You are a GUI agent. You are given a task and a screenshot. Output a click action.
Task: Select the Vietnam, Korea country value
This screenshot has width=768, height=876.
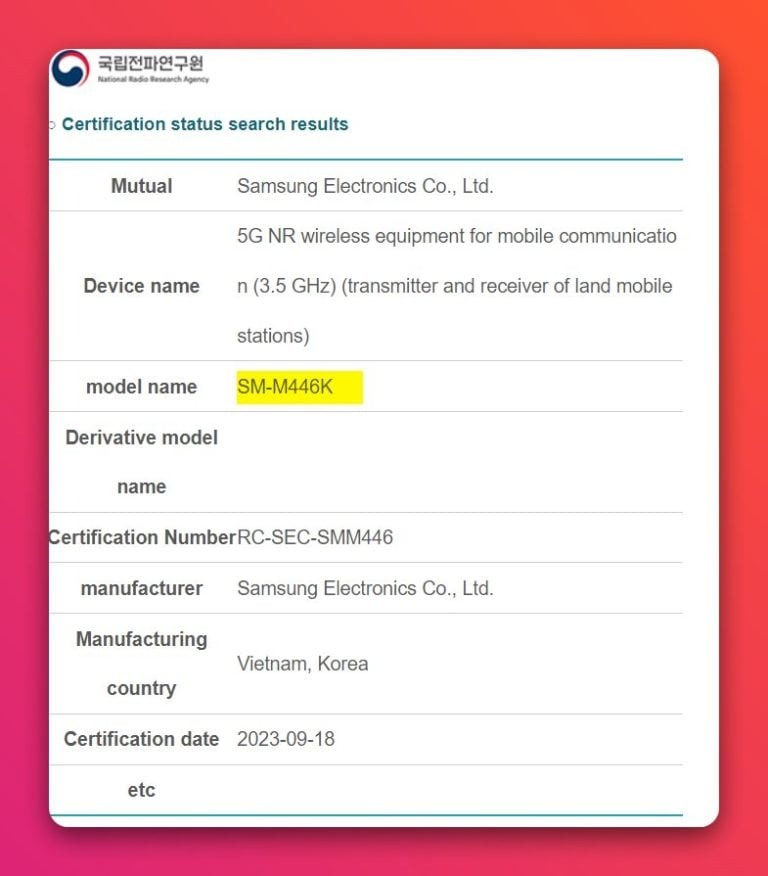(302, 664)
